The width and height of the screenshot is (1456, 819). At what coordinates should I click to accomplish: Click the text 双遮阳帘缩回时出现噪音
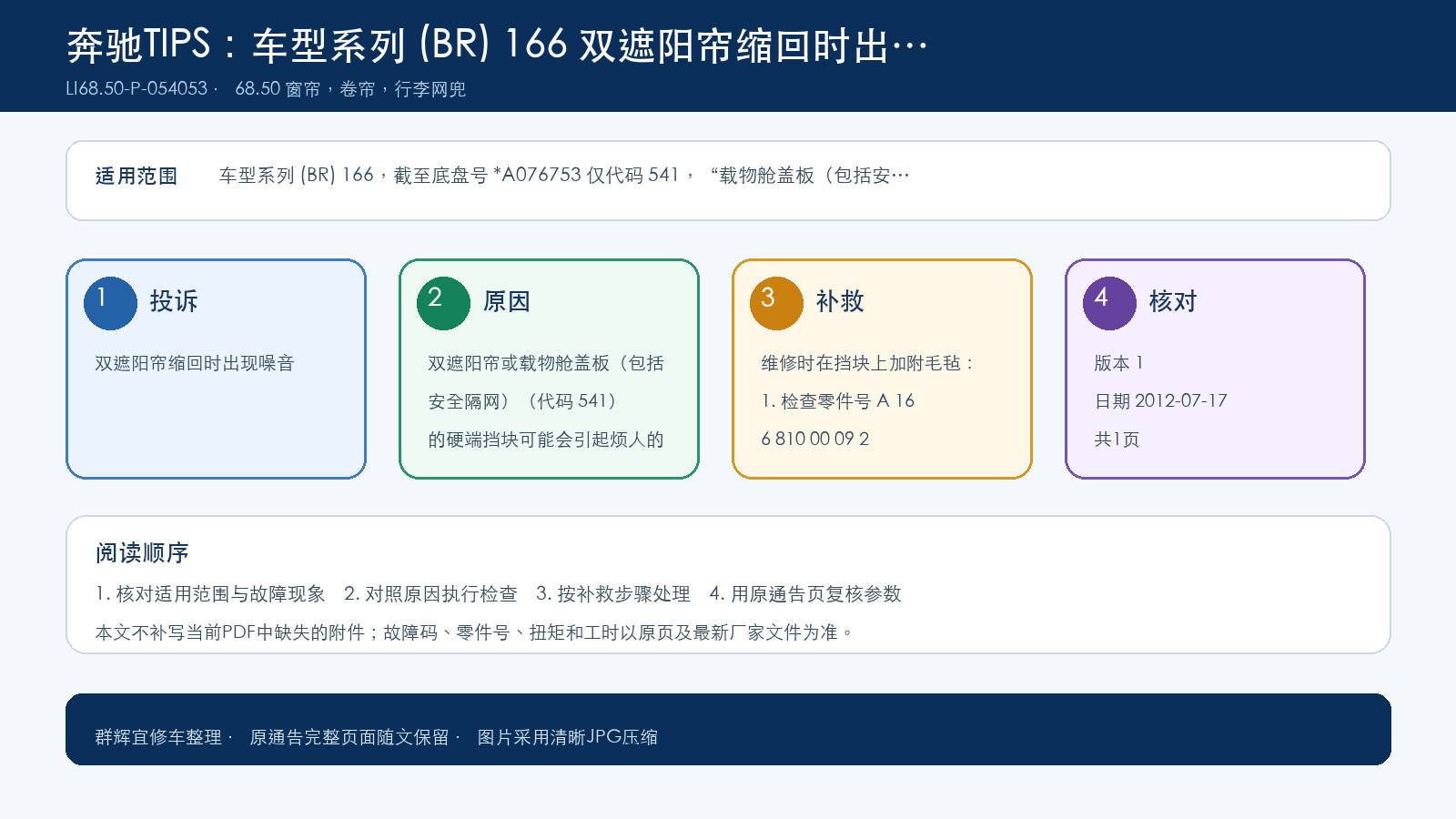[x=195, y=363]
